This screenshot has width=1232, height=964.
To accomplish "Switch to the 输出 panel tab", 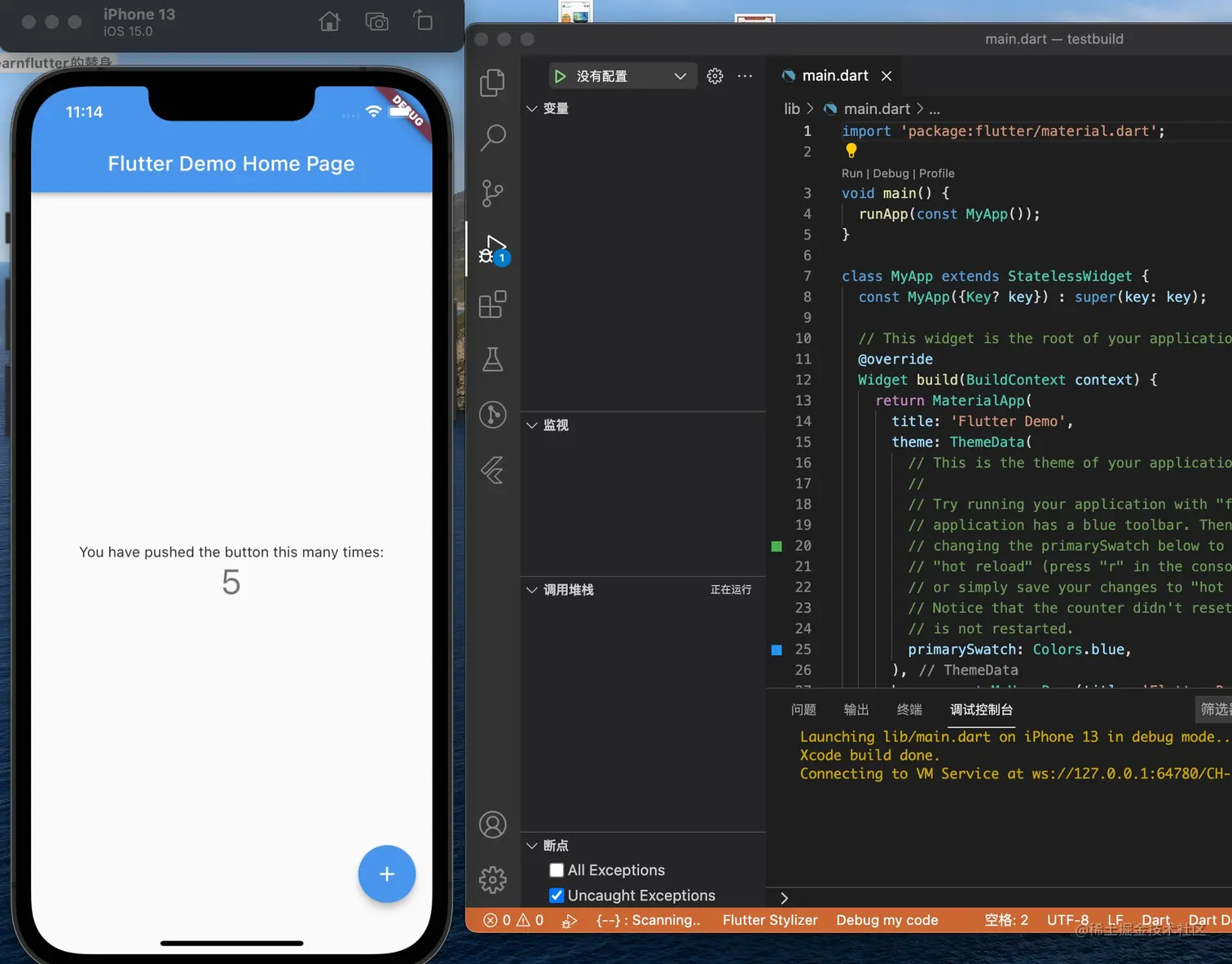I will (x=856, y=710).
